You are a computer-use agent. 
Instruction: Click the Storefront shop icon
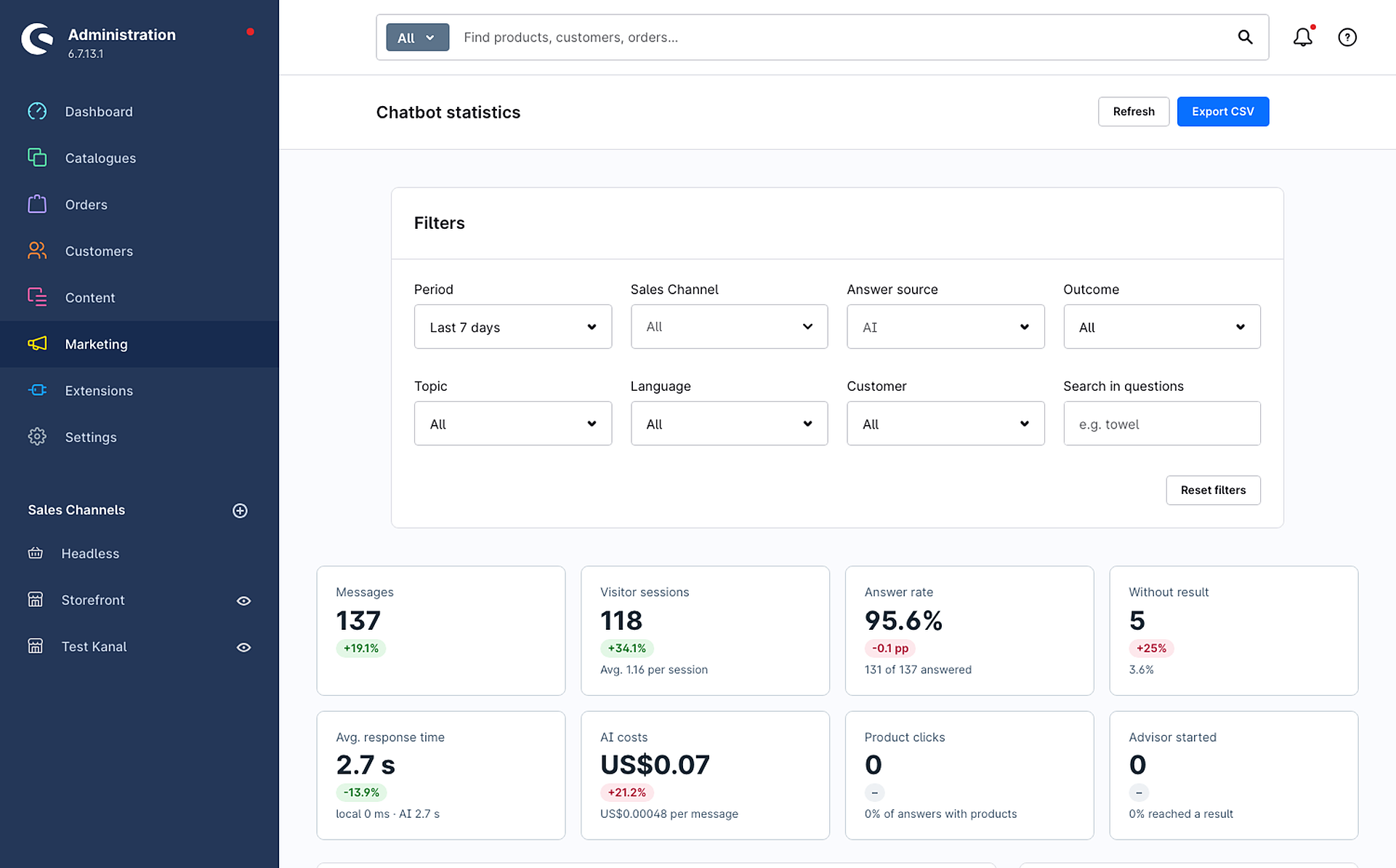coord(36,599)
